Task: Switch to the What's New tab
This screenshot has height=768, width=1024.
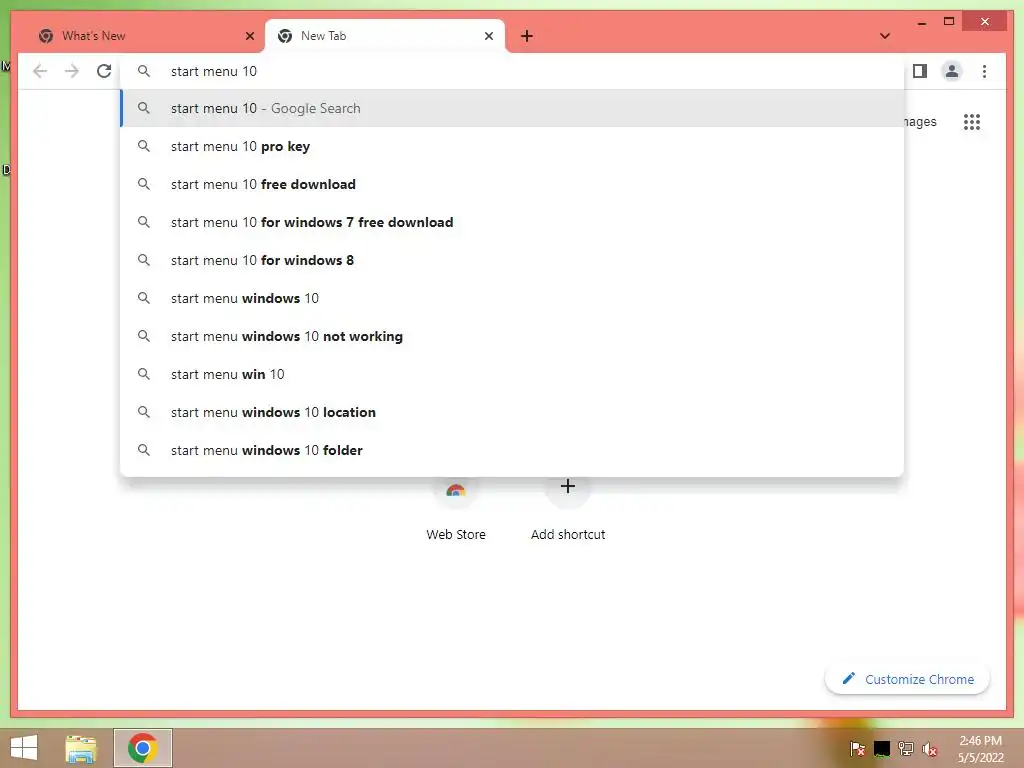Action: coord(144,36)
